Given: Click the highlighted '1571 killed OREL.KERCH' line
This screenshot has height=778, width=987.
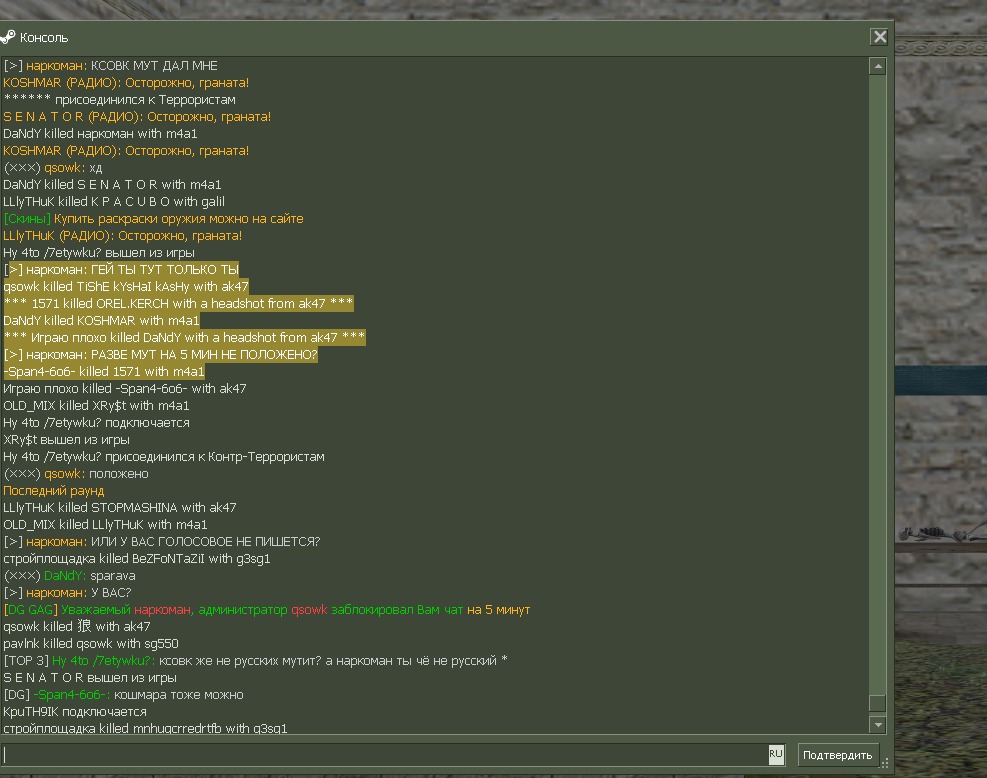Looking at the screenshot, I should (x=178, y=304).
